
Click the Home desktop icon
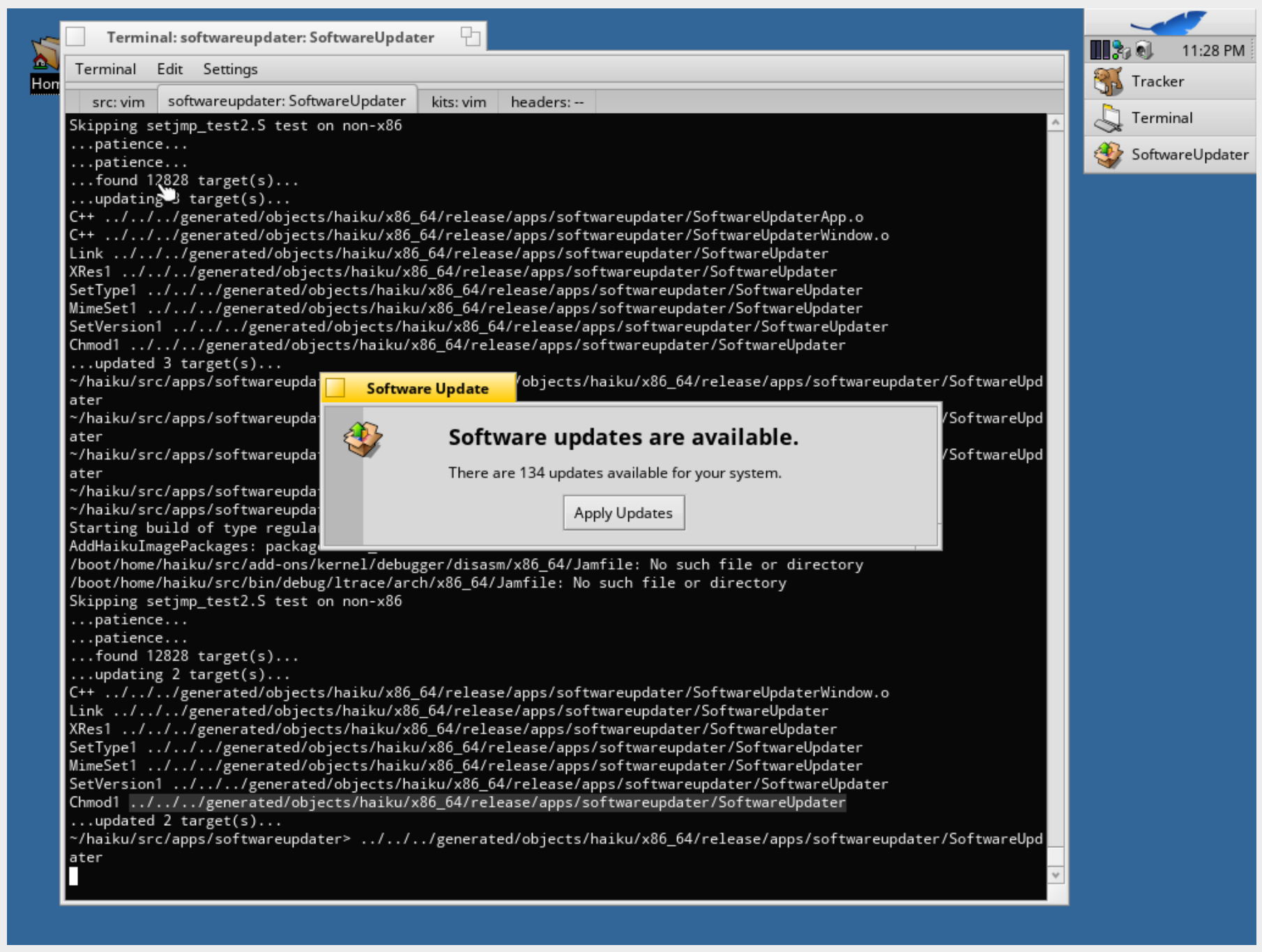45,66
